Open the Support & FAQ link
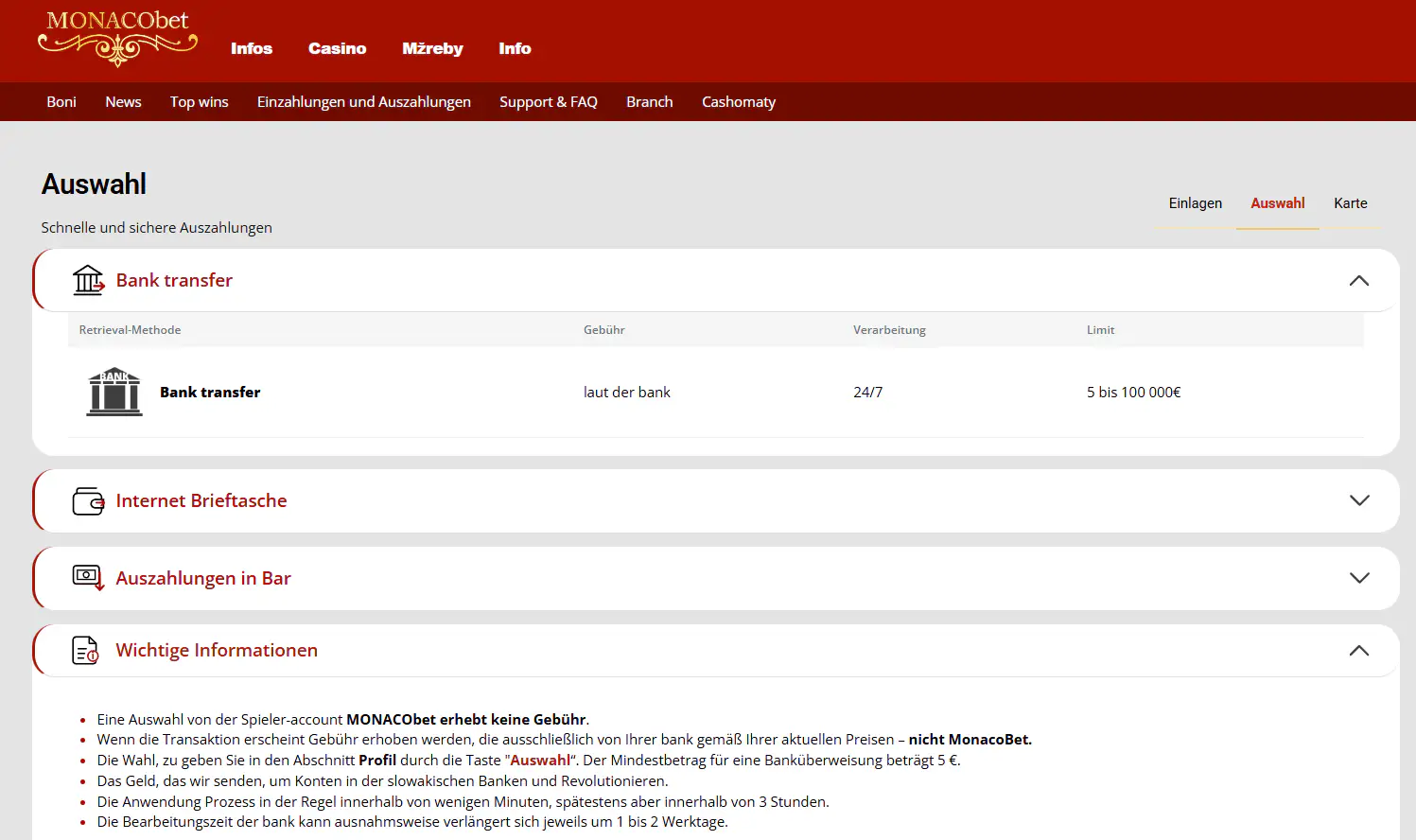The height and width of the screenshot is (840, 1416). (x=548, y=102)
